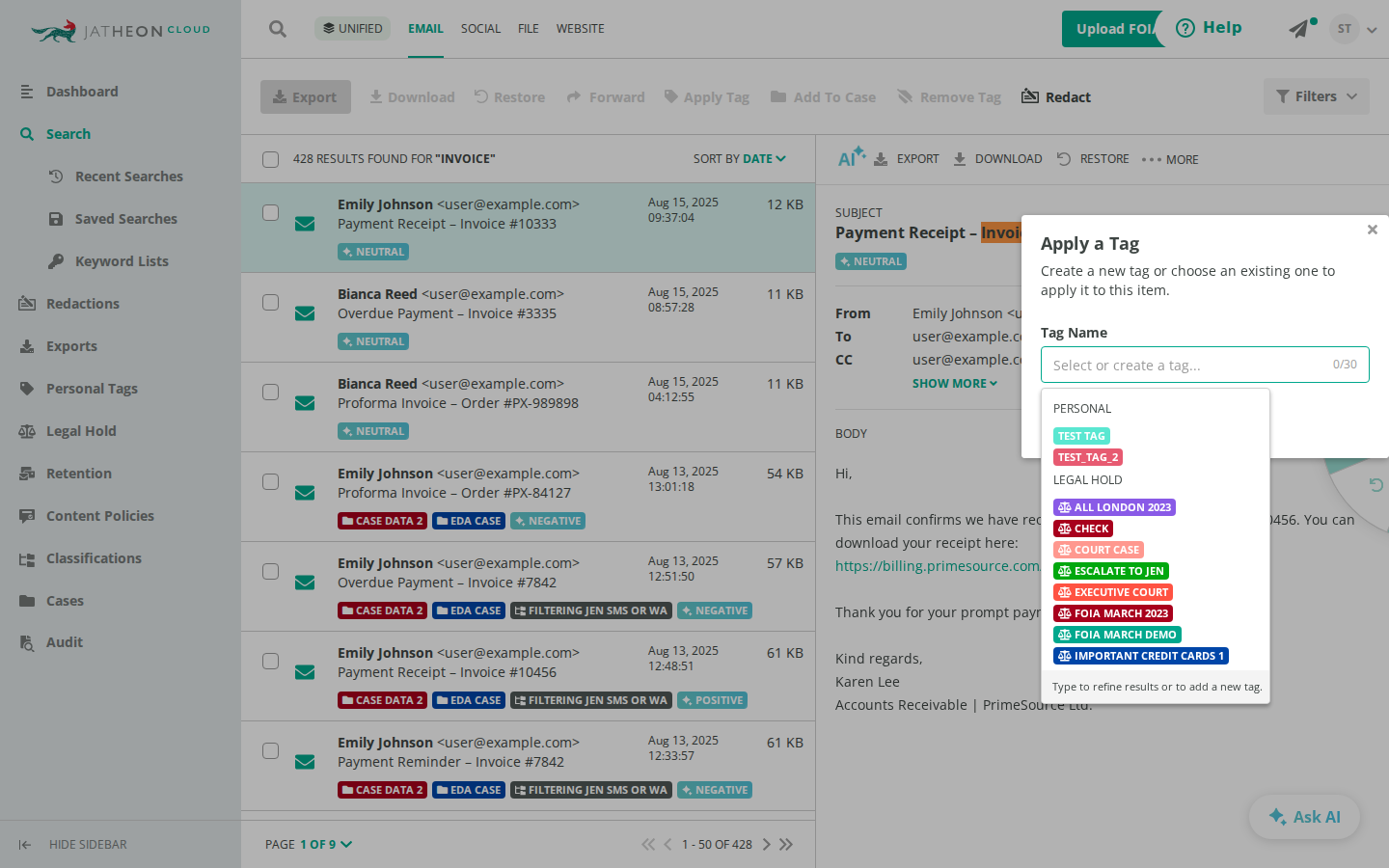Image resolution: width=1389 pixels, height=868 pixels.
Task: Tick checkbox for Payment Receipt Invoice #10456
Action: (271, 662)
